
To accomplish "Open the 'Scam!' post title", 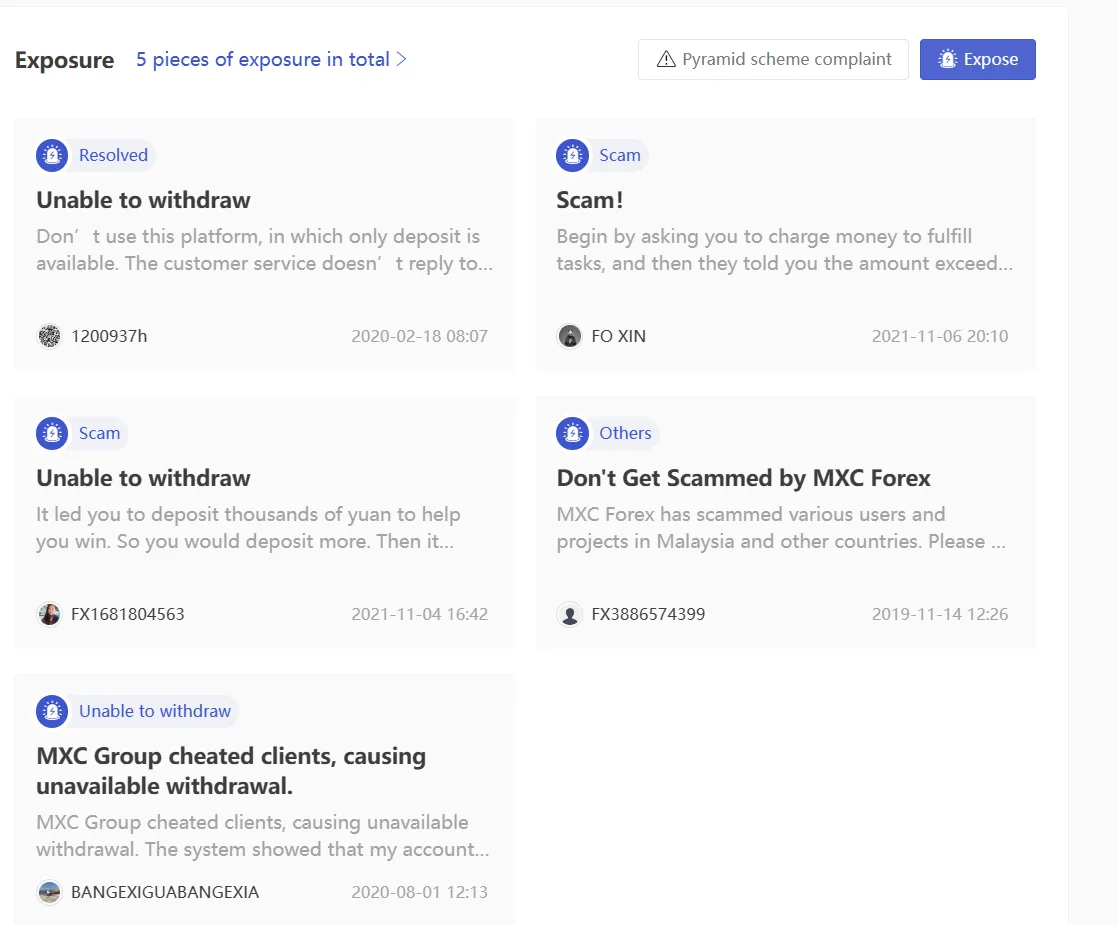I will pyautogui.click(x=590, y=200).
